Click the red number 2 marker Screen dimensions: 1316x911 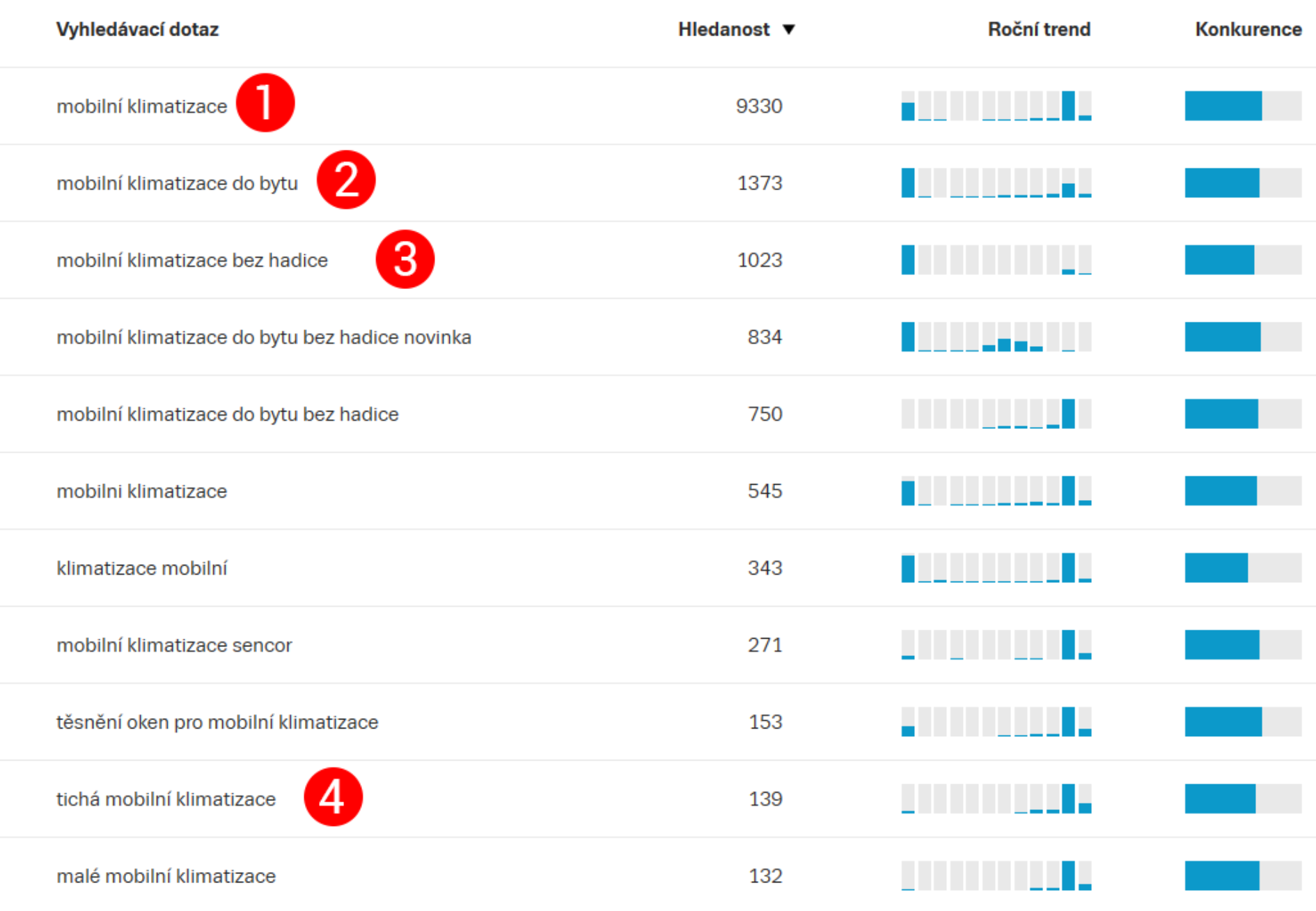[346, 180]
